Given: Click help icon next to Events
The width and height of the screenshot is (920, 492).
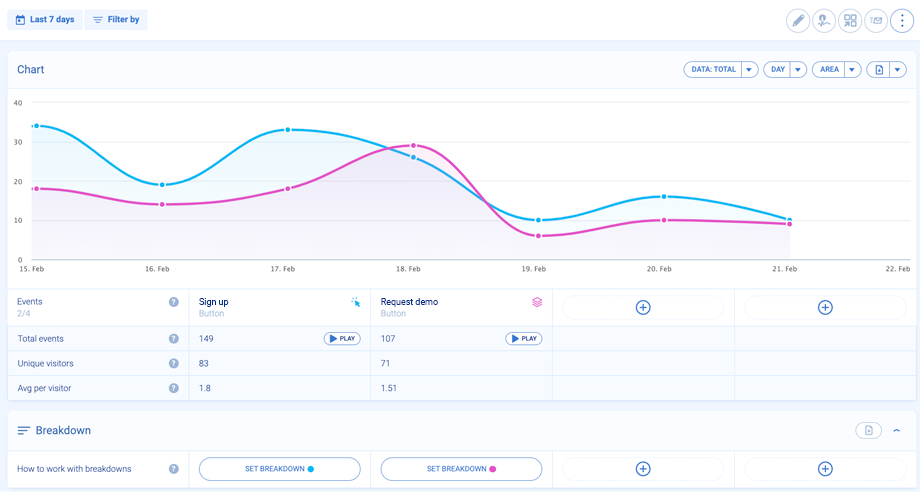Looking at the screenshot, I should 174,302.
